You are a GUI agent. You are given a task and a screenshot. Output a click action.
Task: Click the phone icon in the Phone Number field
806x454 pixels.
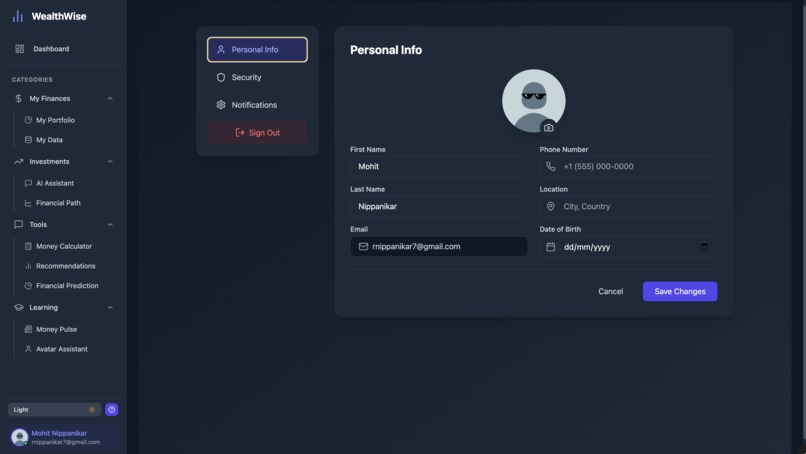pos(551,167)
